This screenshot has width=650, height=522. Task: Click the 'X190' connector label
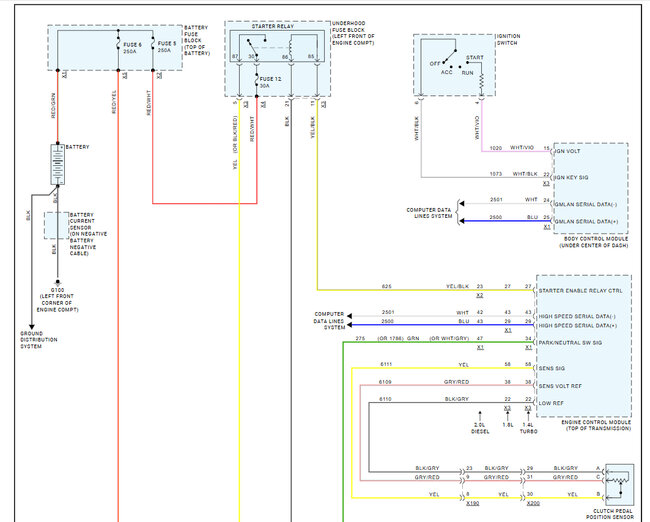click(x=473, y=503)
